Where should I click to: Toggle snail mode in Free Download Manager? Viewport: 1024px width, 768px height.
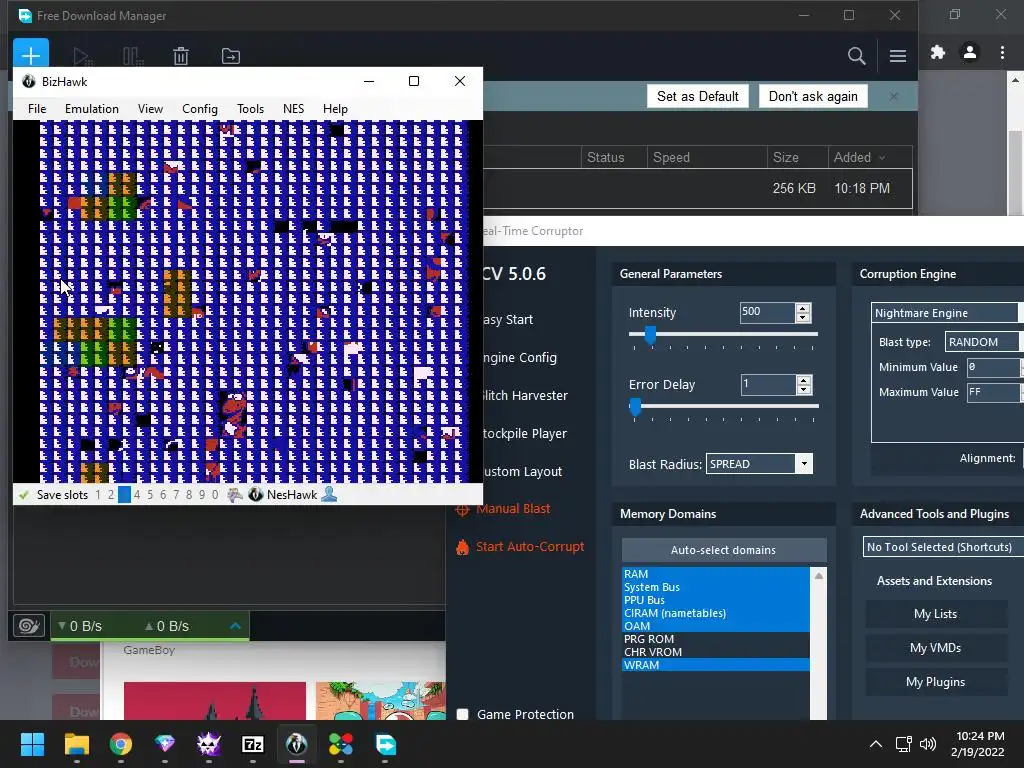tap(29, 626)
